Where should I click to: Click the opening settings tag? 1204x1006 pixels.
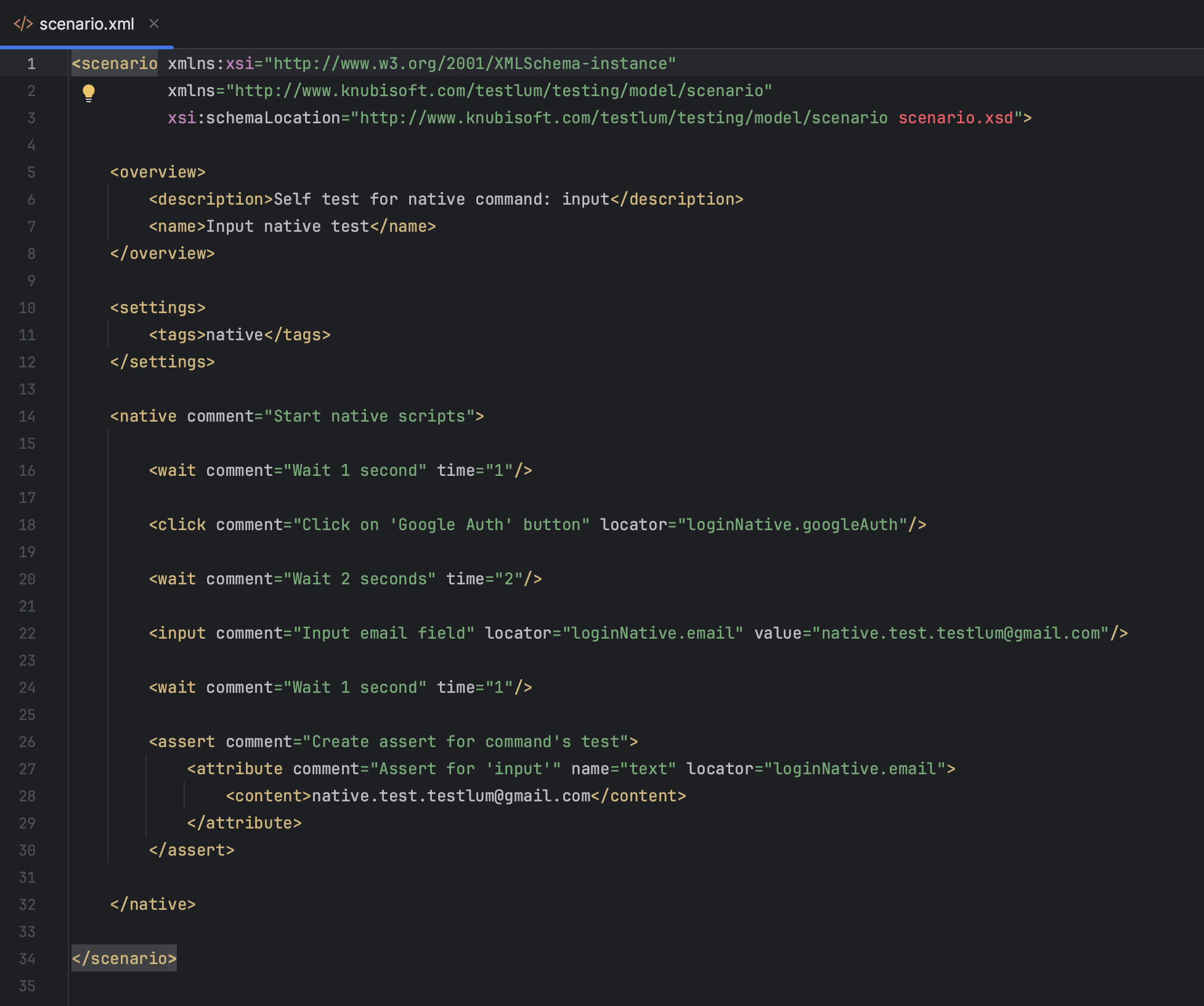point(158,308)
